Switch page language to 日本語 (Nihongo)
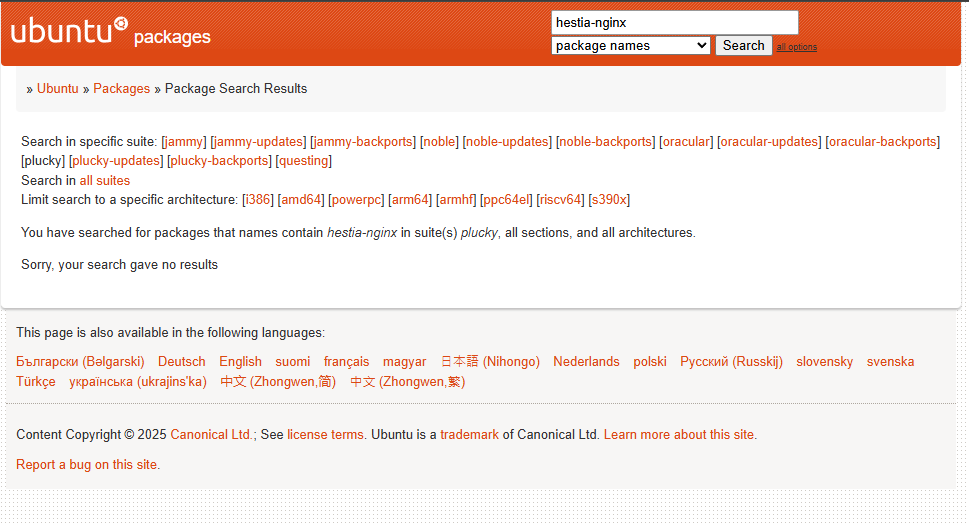Image resolution: width=969 pixels, height=525 pixels. [490, 361]
